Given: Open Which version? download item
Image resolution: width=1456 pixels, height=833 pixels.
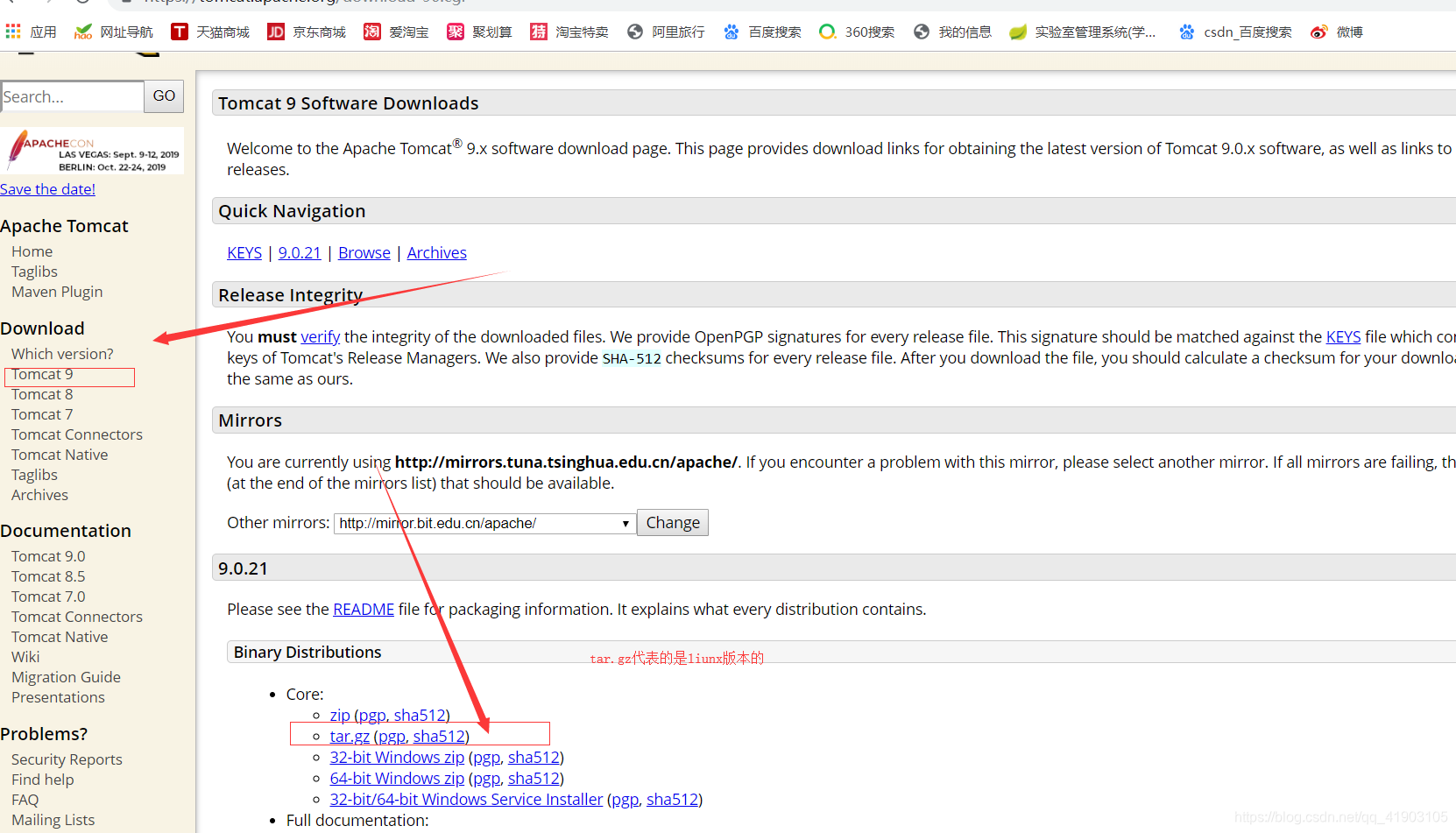Looking at the screenshot, I should pyautogui.click(x=62, y=354).
